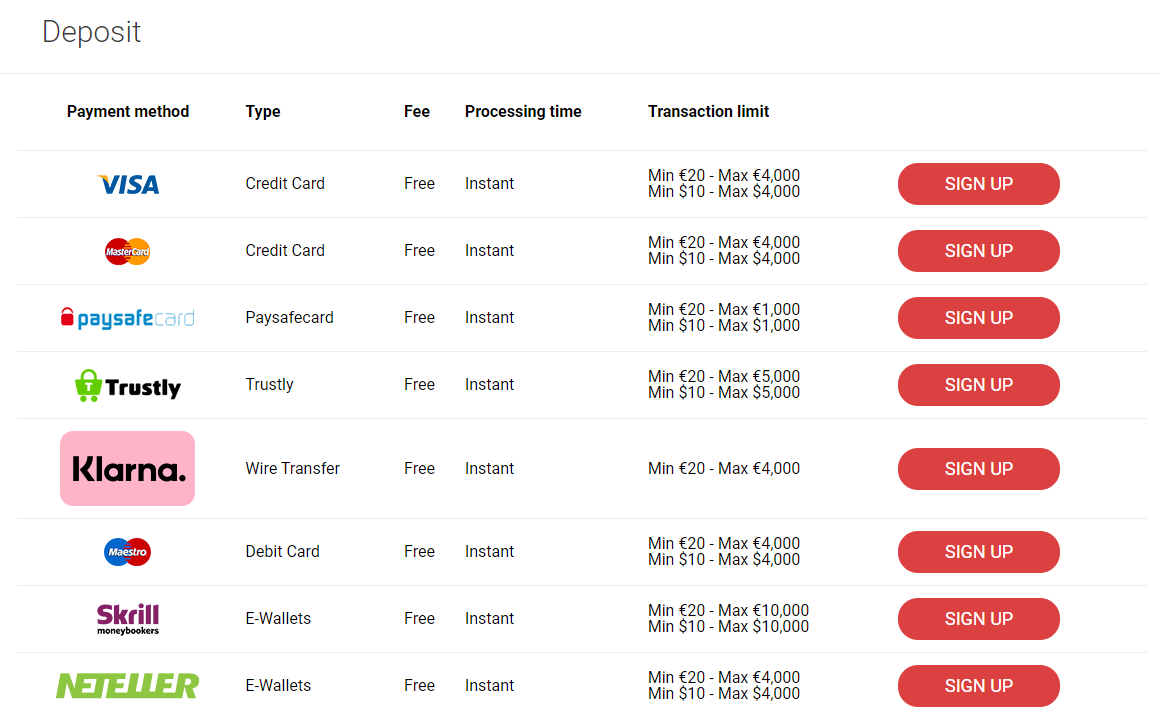The image size is (1160, 714).
Task: Click the green NETELLER logo
Action: pyautogui.click(x=127, y=686)
